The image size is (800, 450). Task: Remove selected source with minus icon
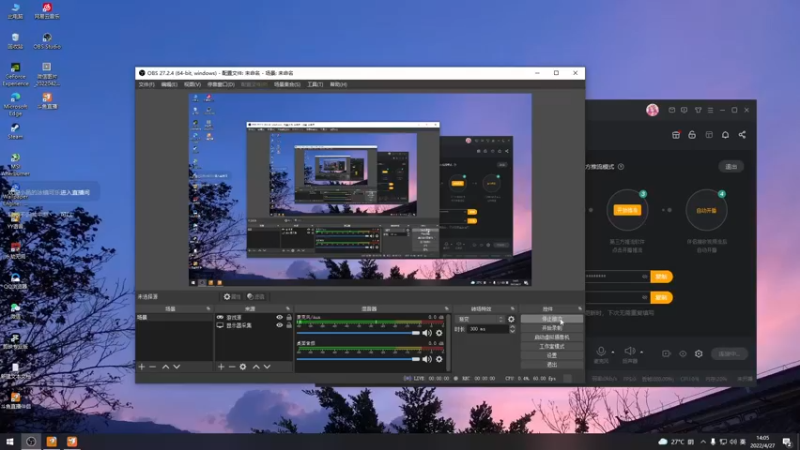pos(232,367)
